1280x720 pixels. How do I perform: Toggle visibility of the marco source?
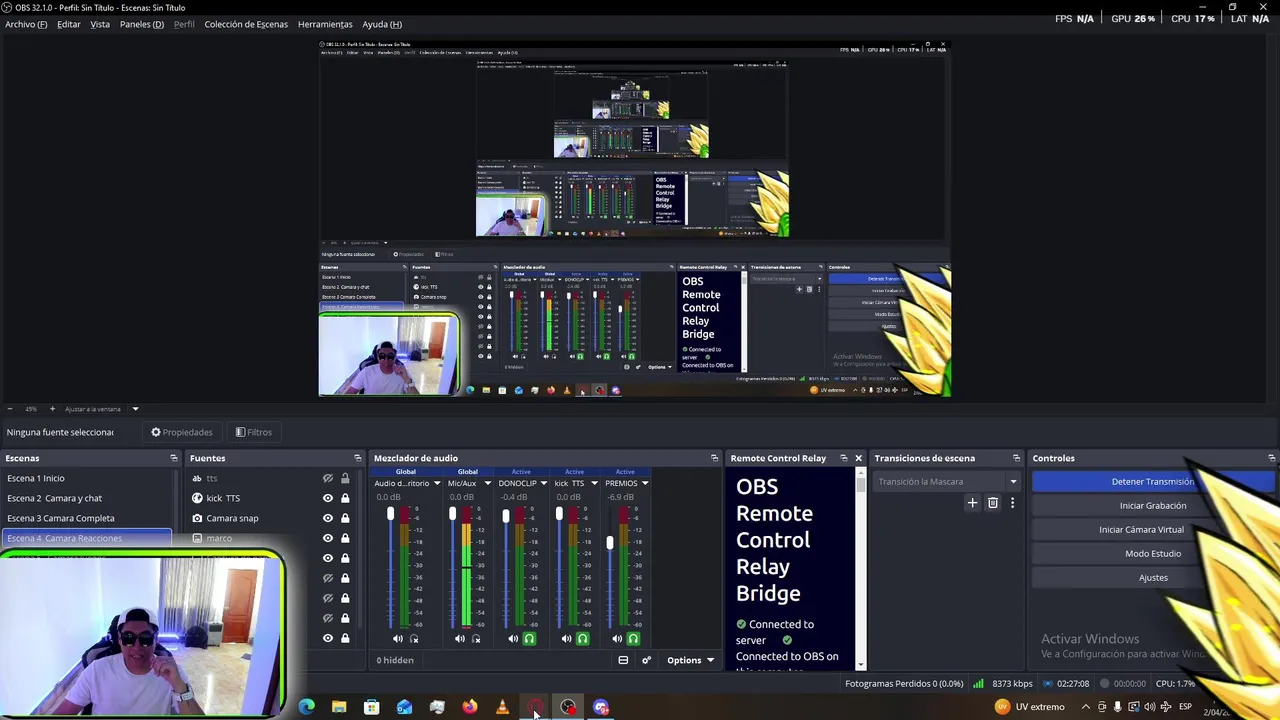(328, 538)
